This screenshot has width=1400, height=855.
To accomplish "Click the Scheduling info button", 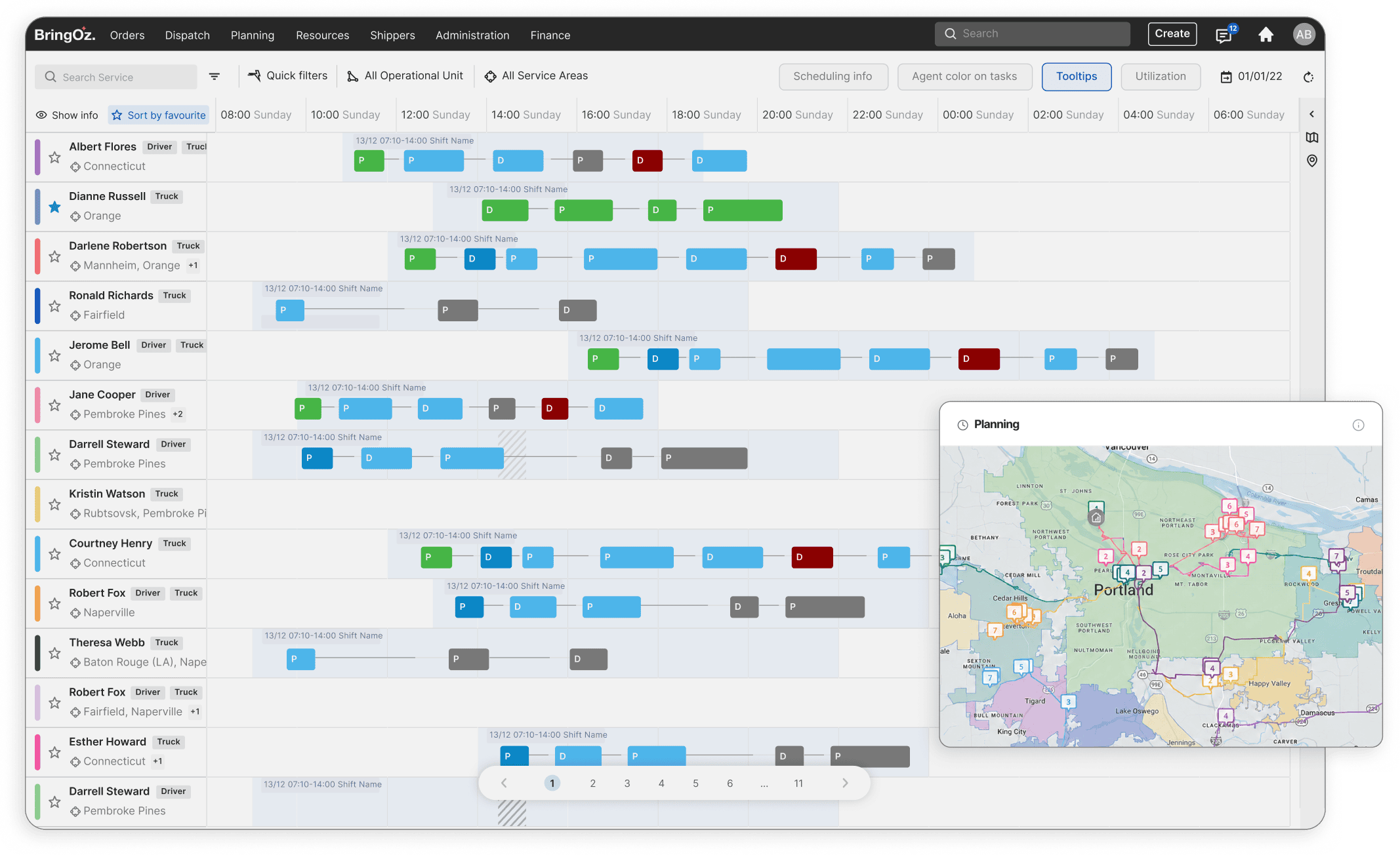I will click(833, 77).
